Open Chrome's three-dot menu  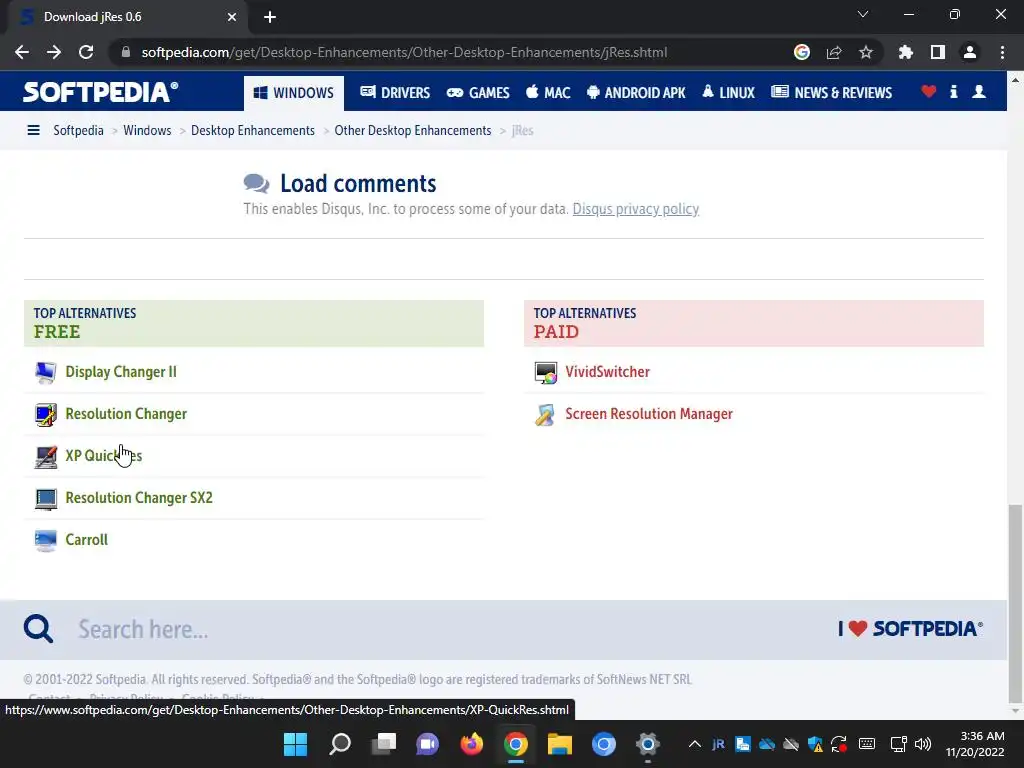(1002, 52)
